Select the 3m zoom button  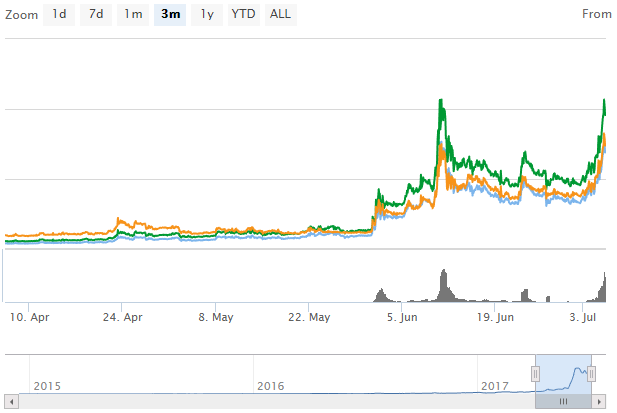tap(170, 15)
